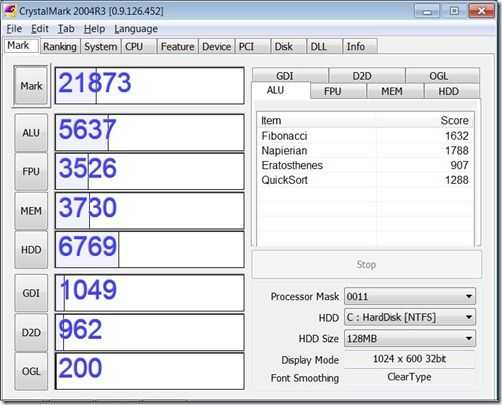Open the D2D results tab
502x405 pixels.
click(367, 76)
